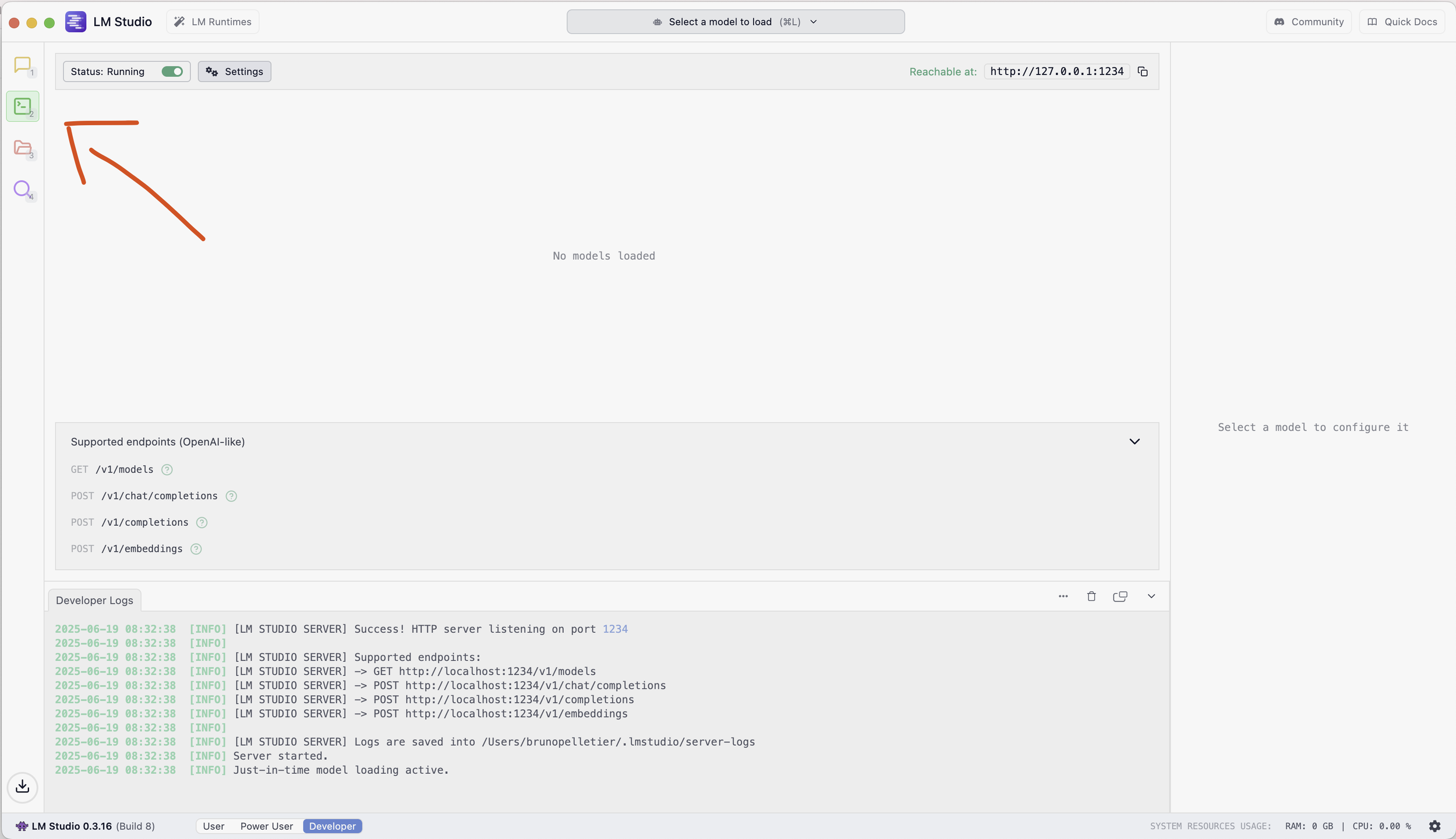Open the downloads icon at bottom left

click(x=22, y=787)
